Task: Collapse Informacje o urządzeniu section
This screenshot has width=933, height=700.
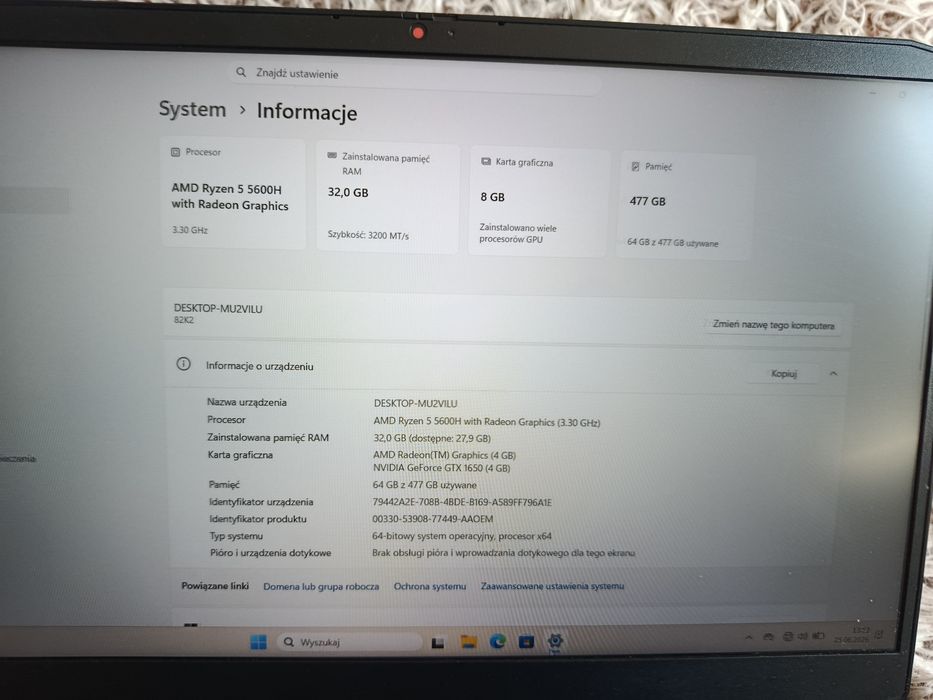Action: 833,374
